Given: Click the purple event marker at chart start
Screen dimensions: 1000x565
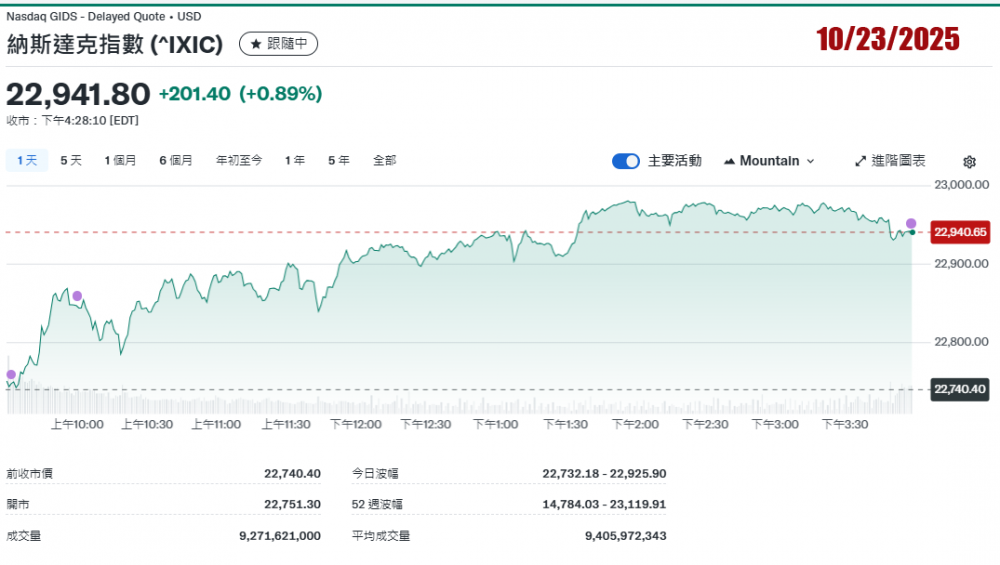Looking at the screenshot, I should [x=11, y=375].
